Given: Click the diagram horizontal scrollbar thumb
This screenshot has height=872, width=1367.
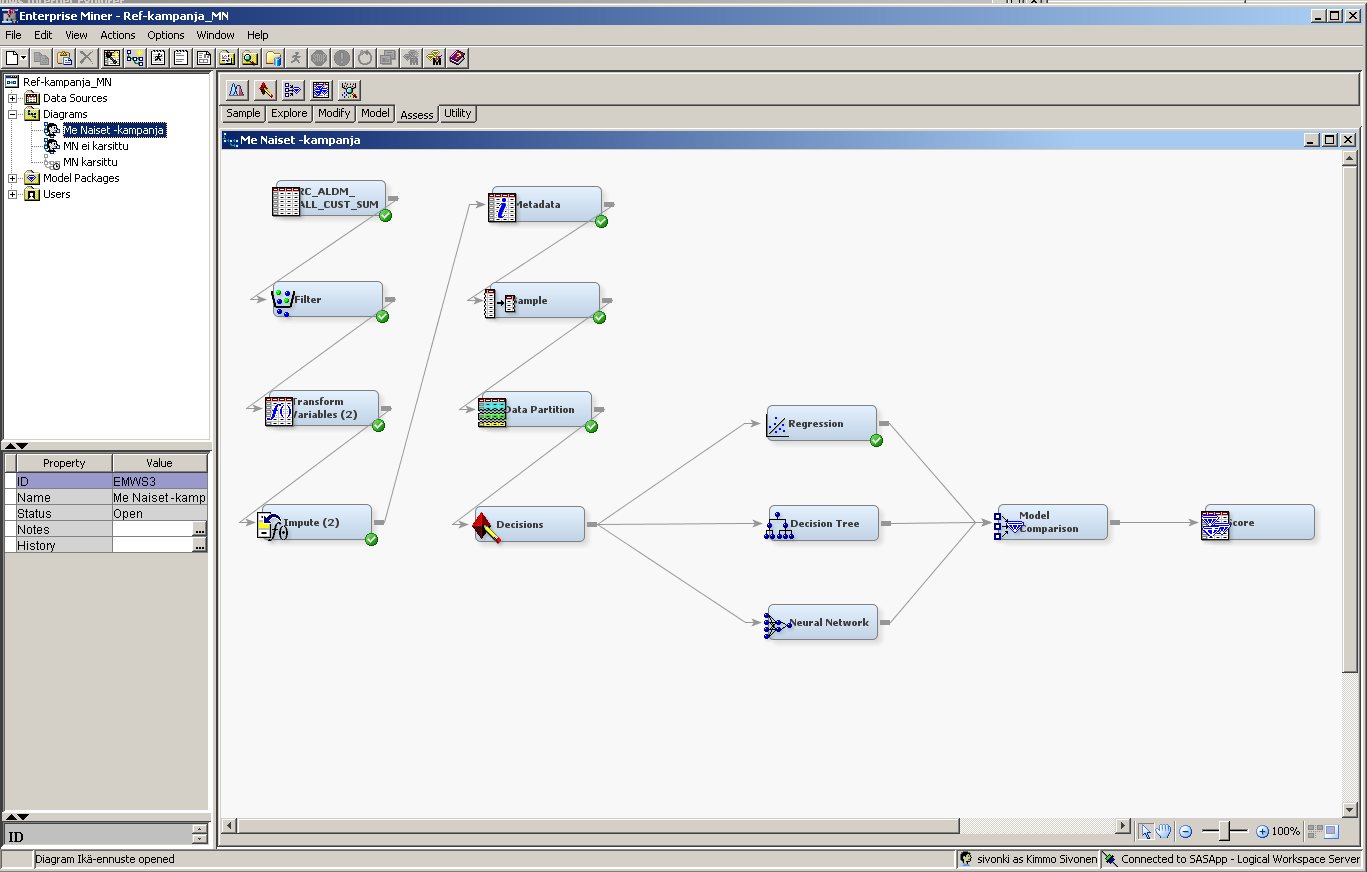Looking at the screenshot, I should 598,826.
